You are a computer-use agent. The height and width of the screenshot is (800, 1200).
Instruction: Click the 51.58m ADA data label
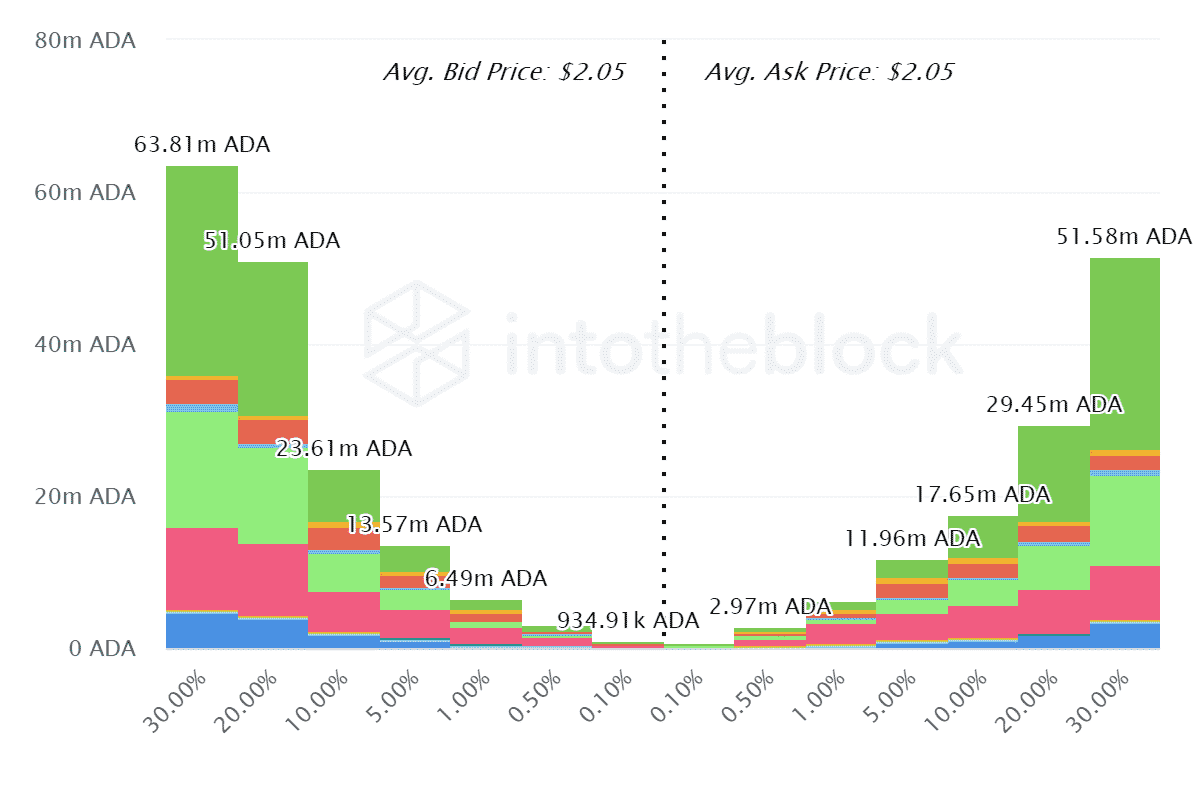(1124, 237)
